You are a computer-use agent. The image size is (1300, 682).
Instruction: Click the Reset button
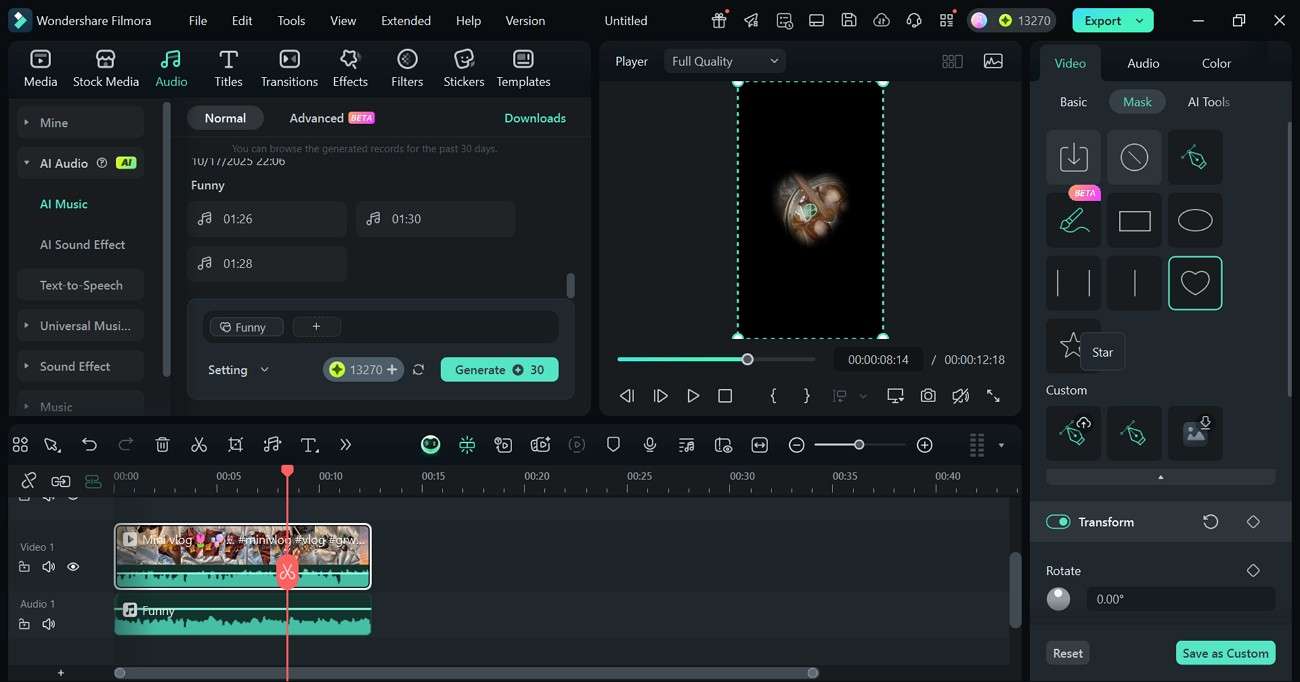[x=1068, y=653]
